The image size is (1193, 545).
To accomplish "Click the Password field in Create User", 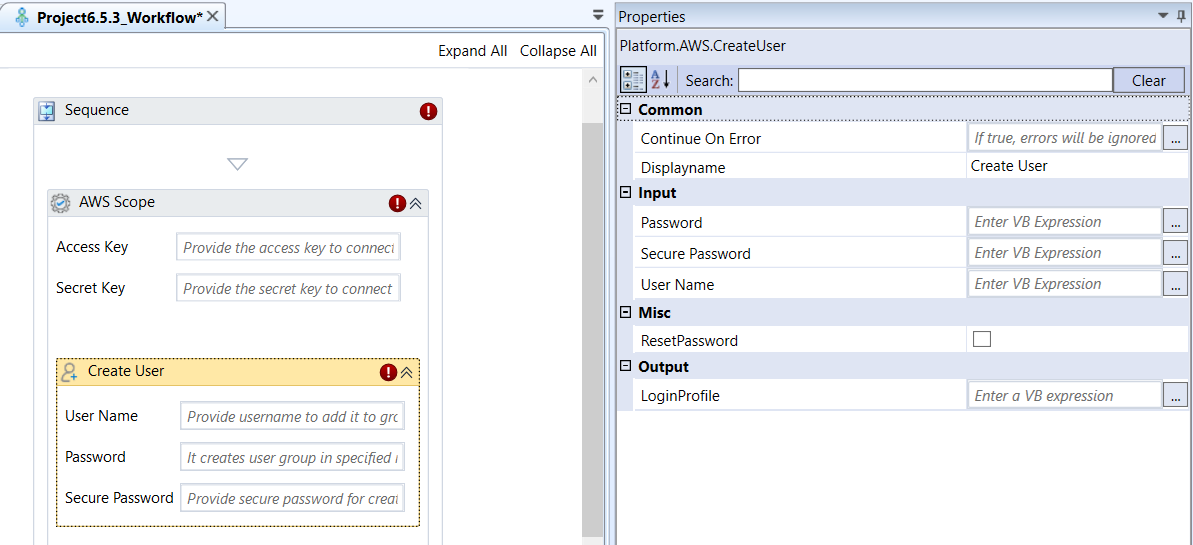I will pos(292,457).
